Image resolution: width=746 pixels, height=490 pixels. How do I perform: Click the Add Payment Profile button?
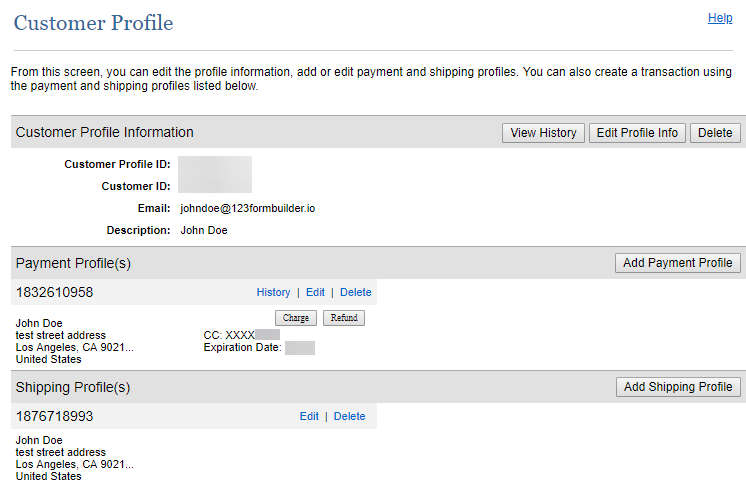click(x=678, y=263)
